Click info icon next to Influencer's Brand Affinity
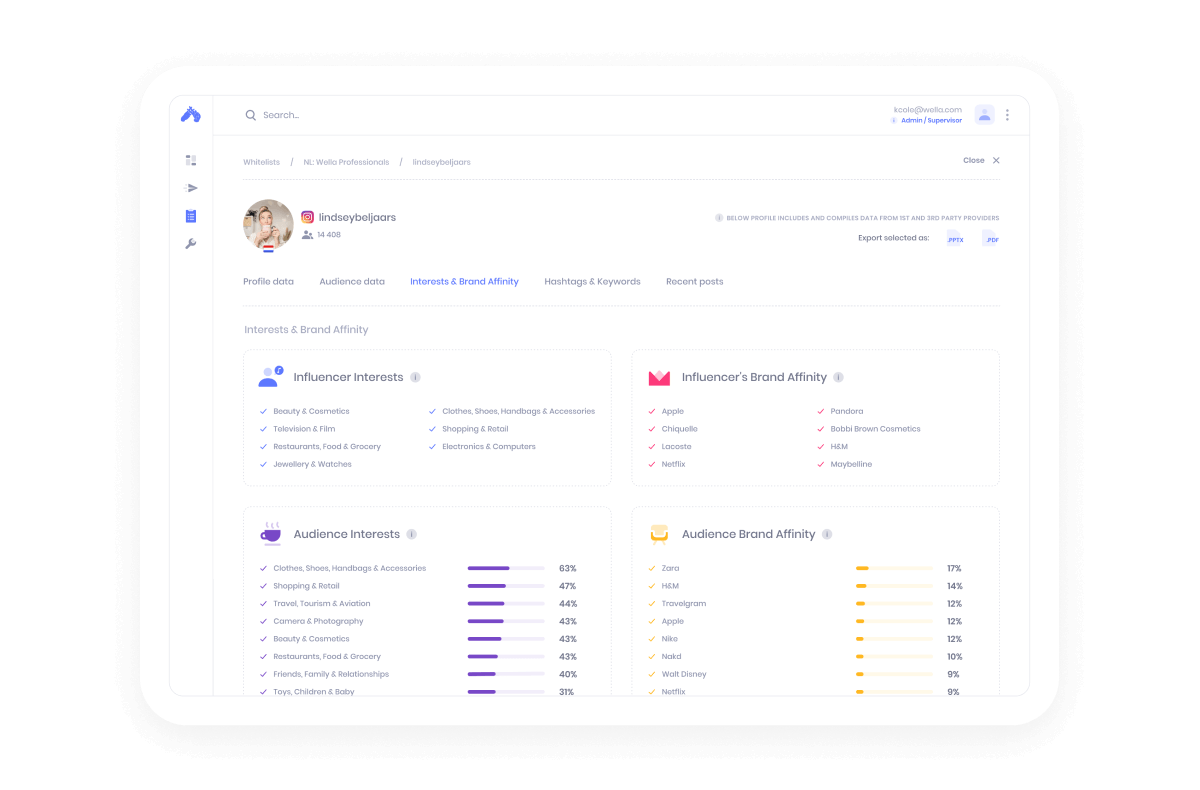This screenshot has width=1200, height=790. pos(838,377)
